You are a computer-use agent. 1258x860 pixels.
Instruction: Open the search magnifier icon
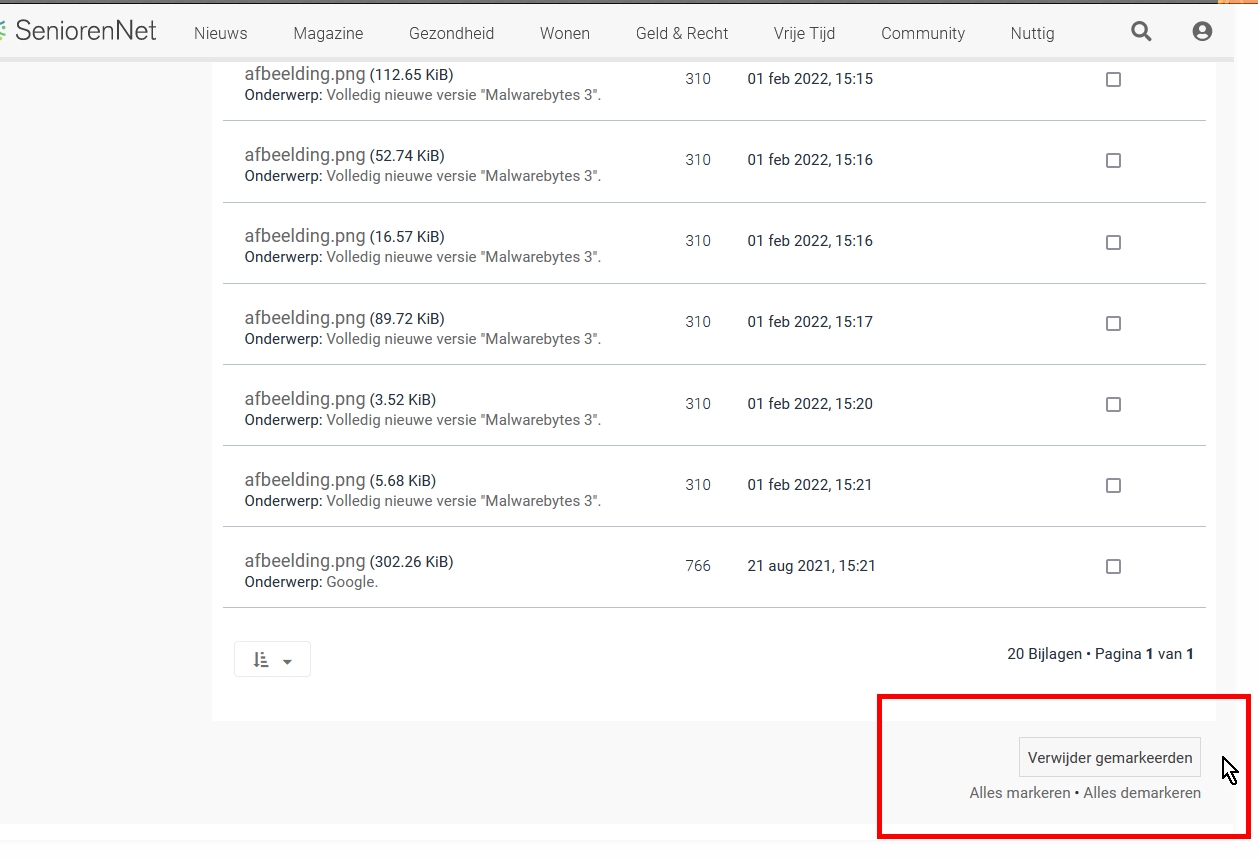click(1141, 32)
